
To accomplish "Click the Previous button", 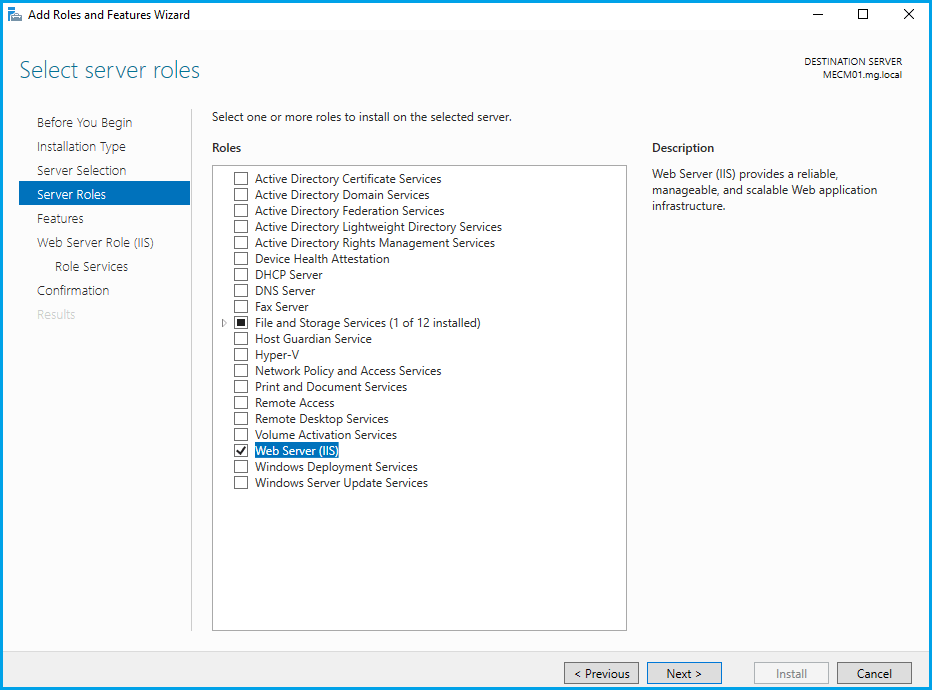I will 601,673.
